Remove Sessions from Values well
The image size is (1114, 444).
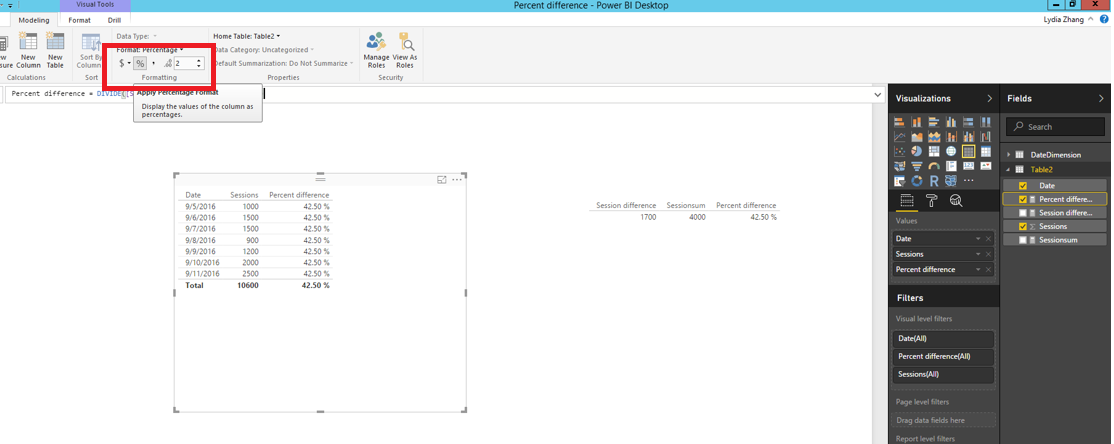pyautogui.click(x=988, y=254)
